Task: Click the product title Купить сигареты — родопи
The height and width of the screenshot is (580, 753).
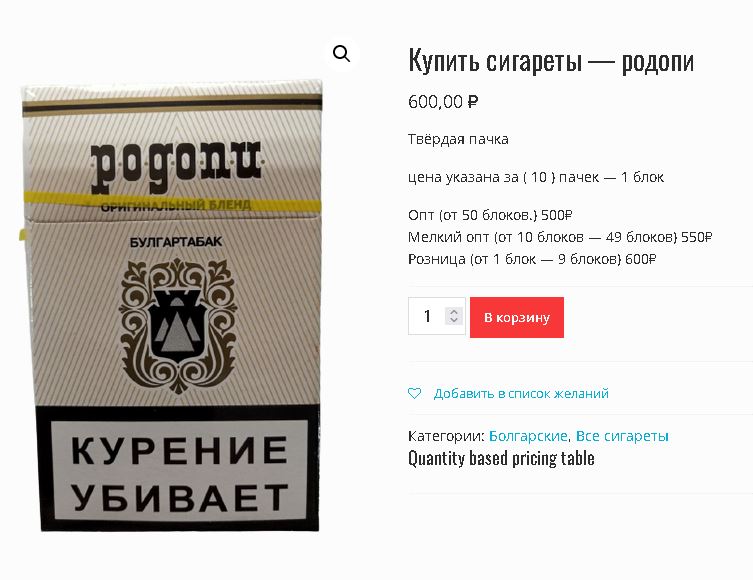Action: click(551, 61)
